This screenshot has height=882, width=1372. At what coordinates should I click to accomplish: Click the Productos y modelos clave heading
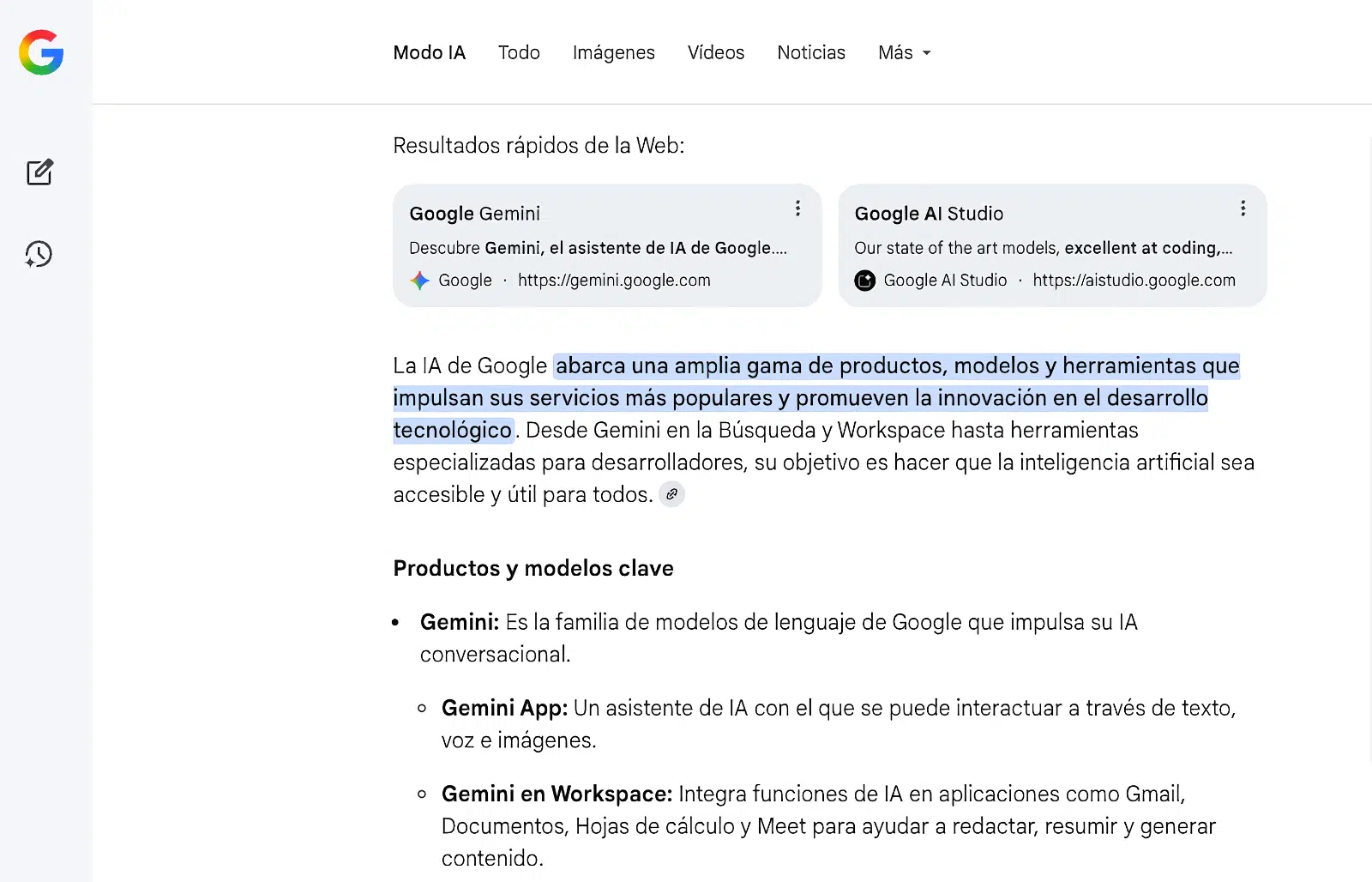pos(533,569)
